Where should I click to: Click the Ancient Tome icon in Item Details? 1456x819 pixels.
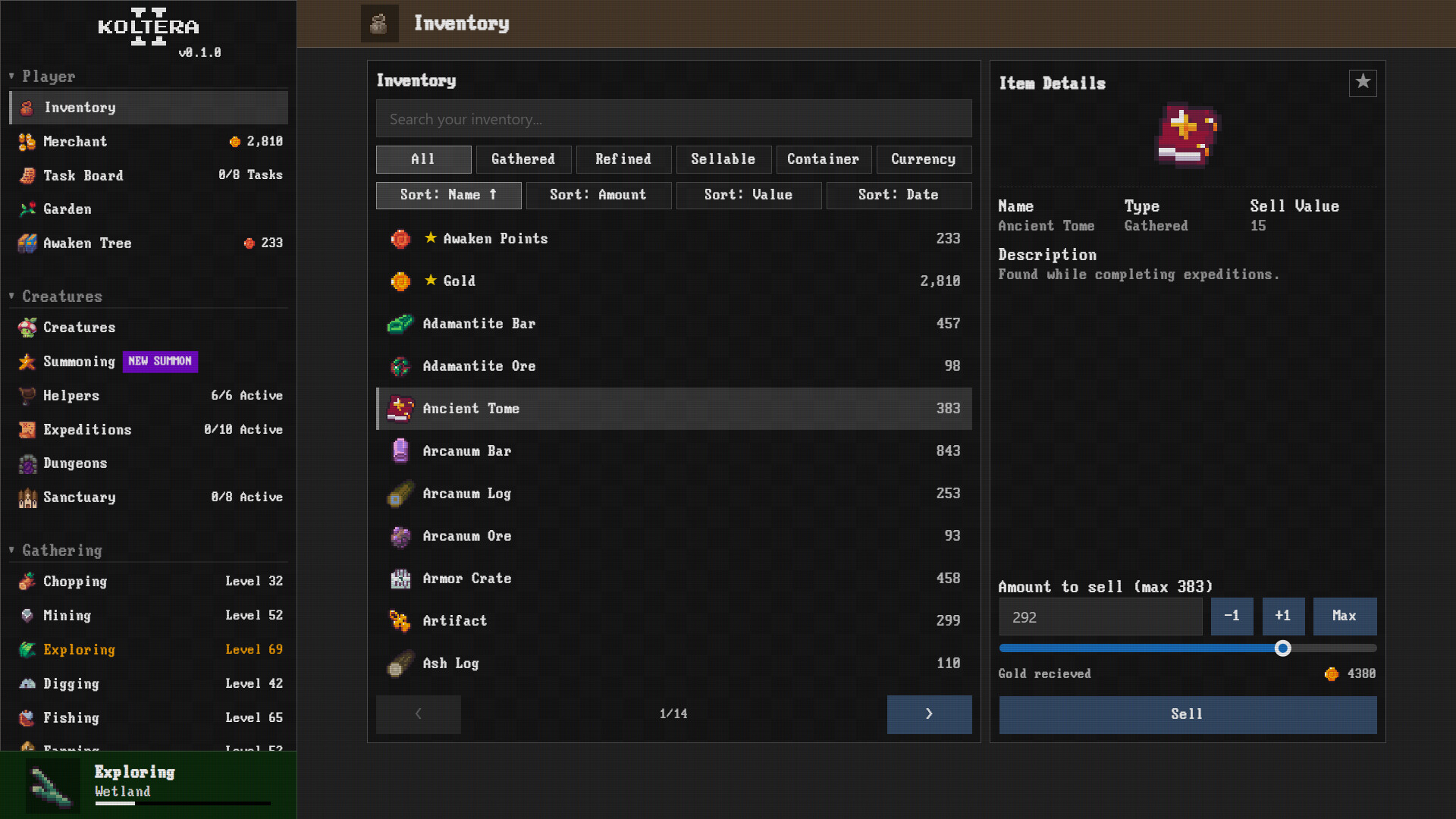pos(1187,136)
